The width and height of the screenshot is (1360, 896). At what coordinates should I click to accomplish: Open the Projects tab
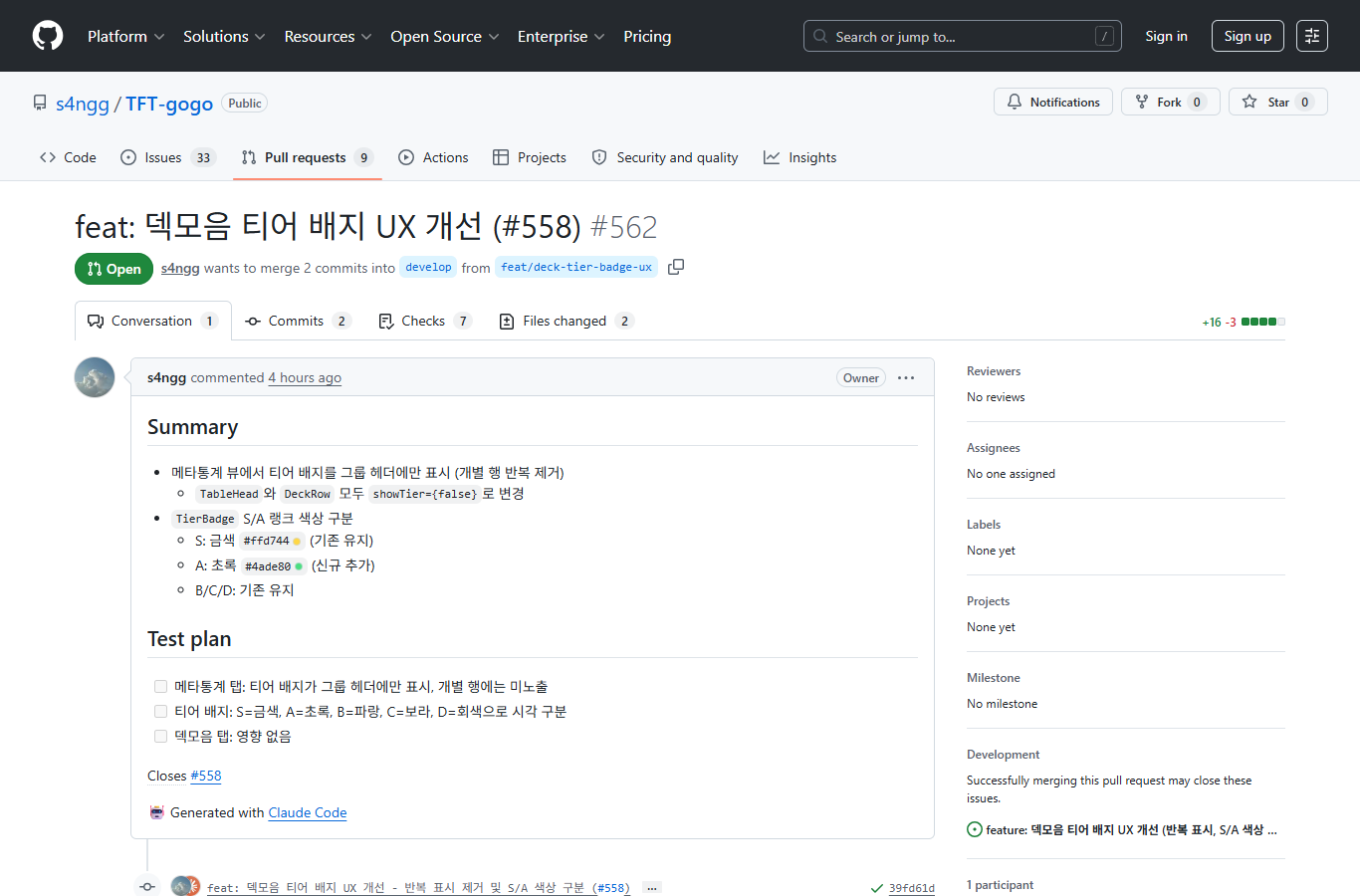[x=530, y=157]
